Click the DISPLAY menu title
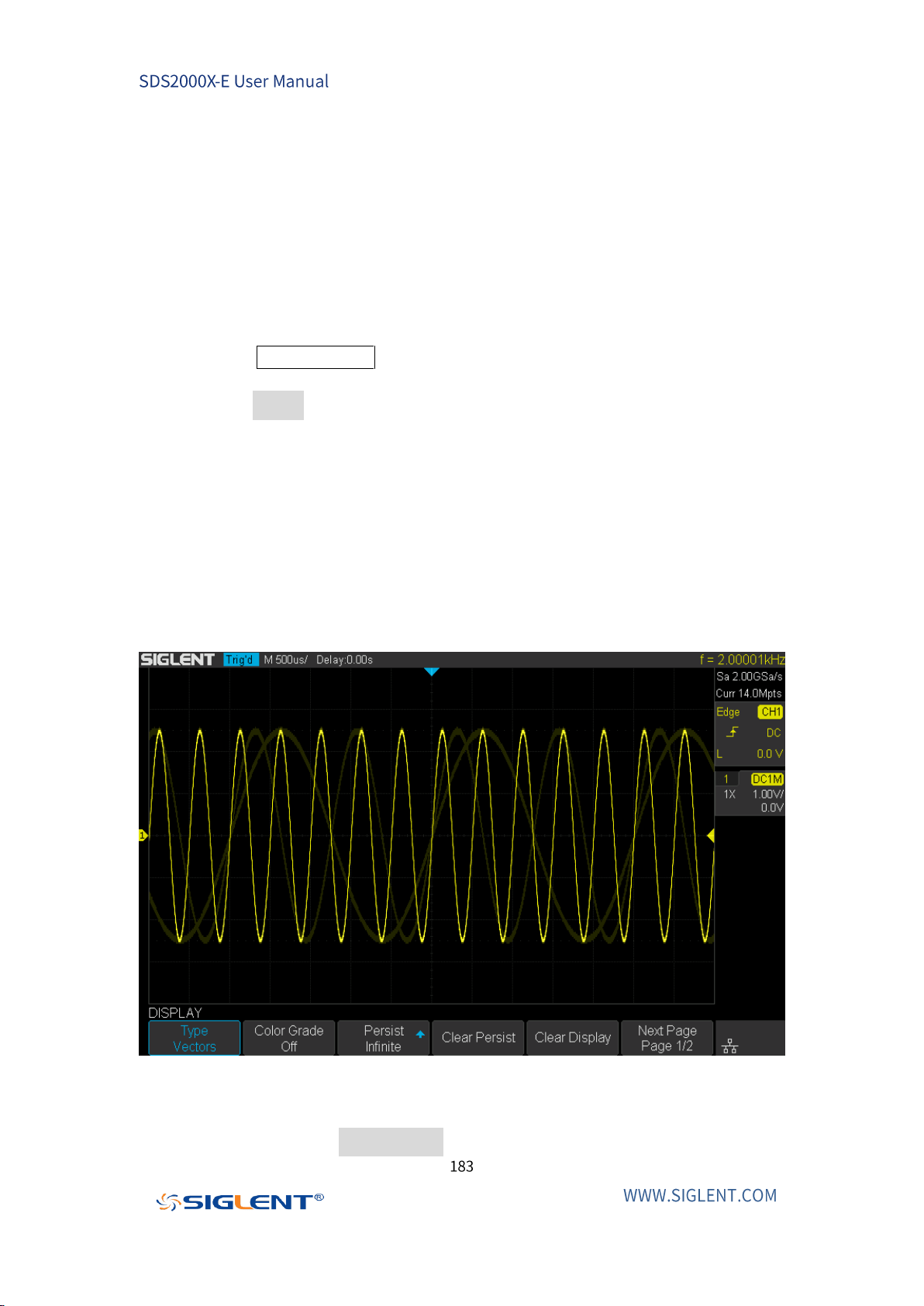Screen dimensions: 924x1306 click(175, 1013)
